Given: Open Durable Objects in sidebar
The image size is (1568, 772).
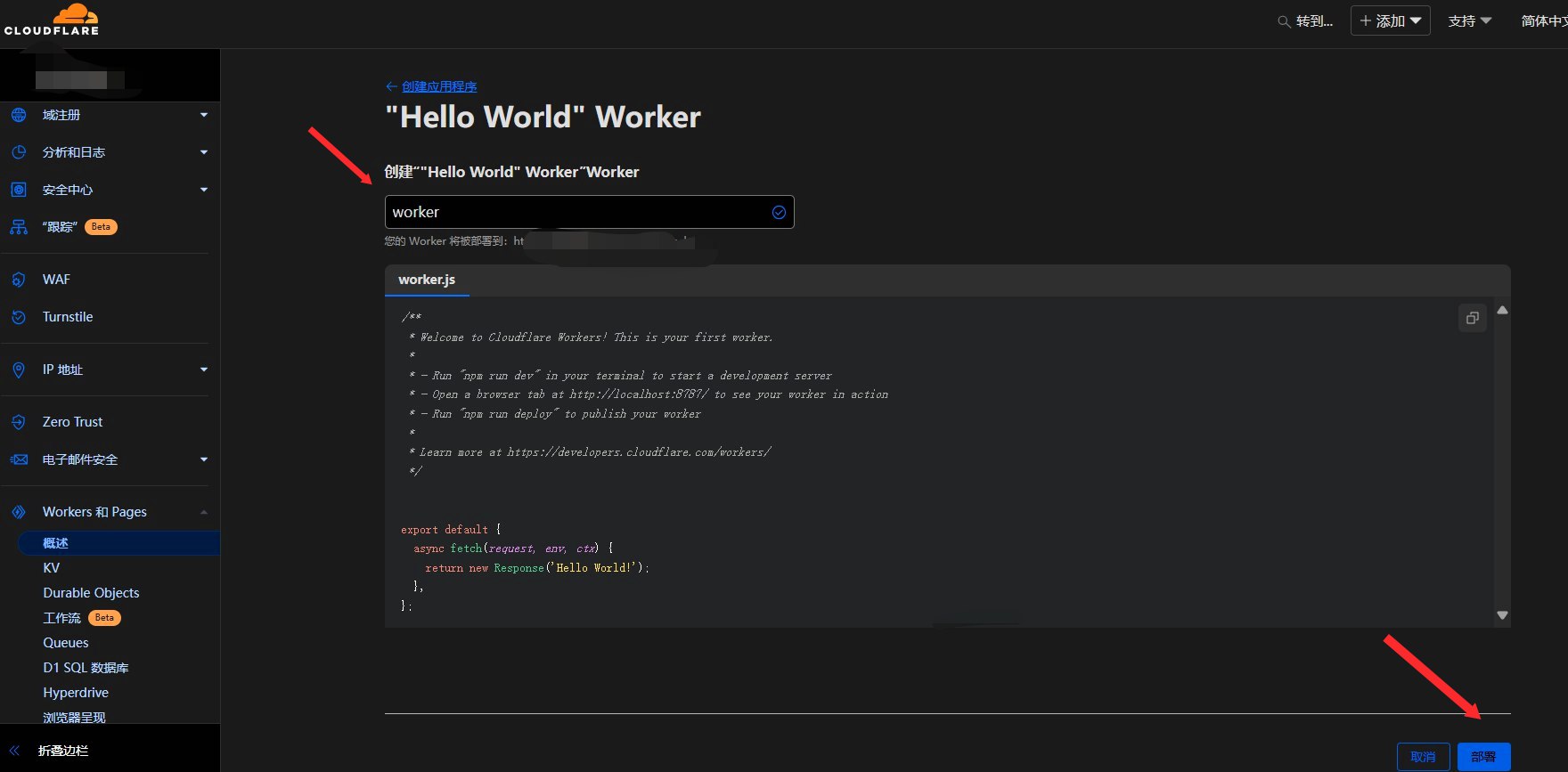Looking at the screenshot, I should (91, 593).
